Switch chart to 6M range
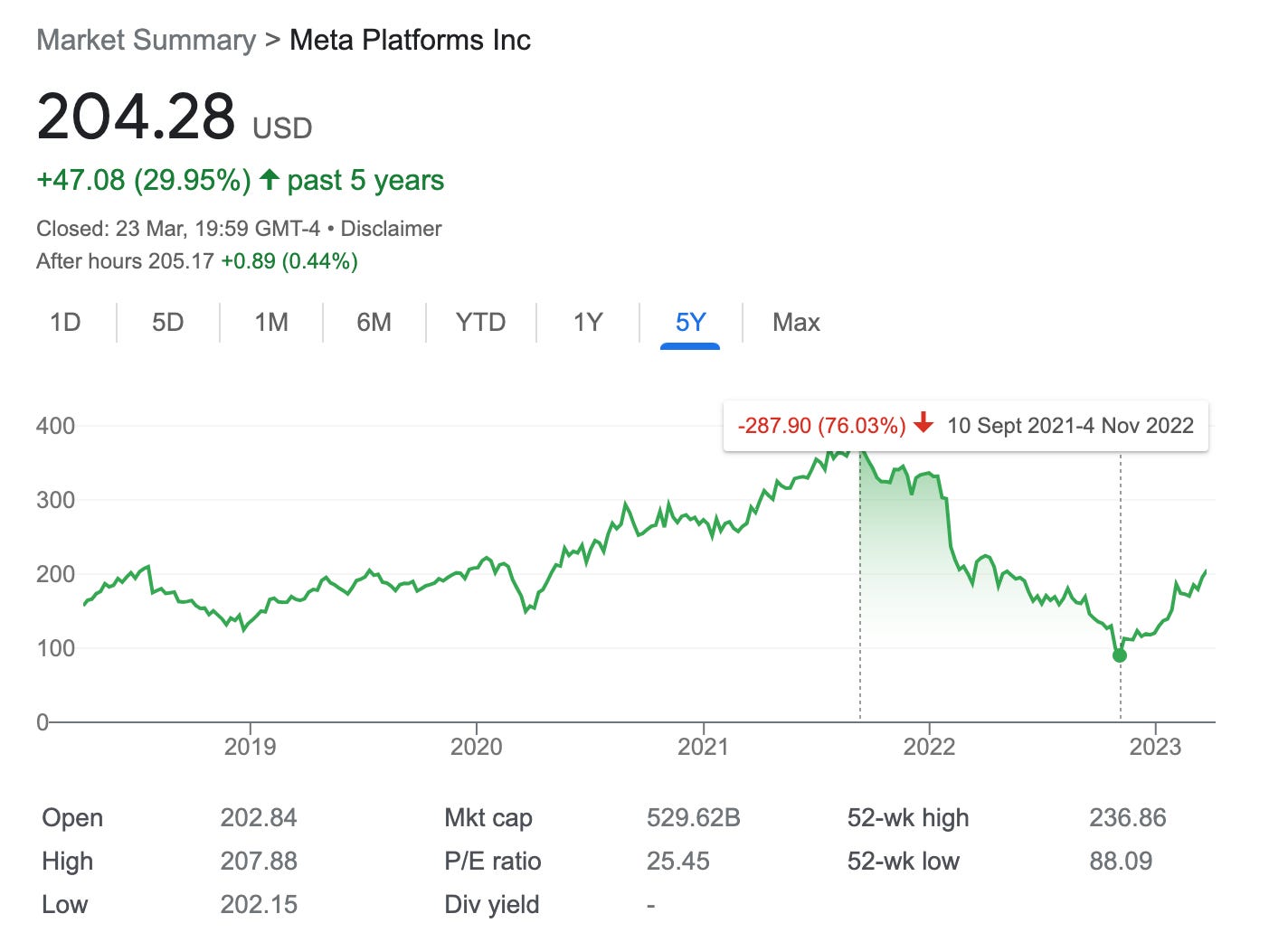 coord(374,323)
